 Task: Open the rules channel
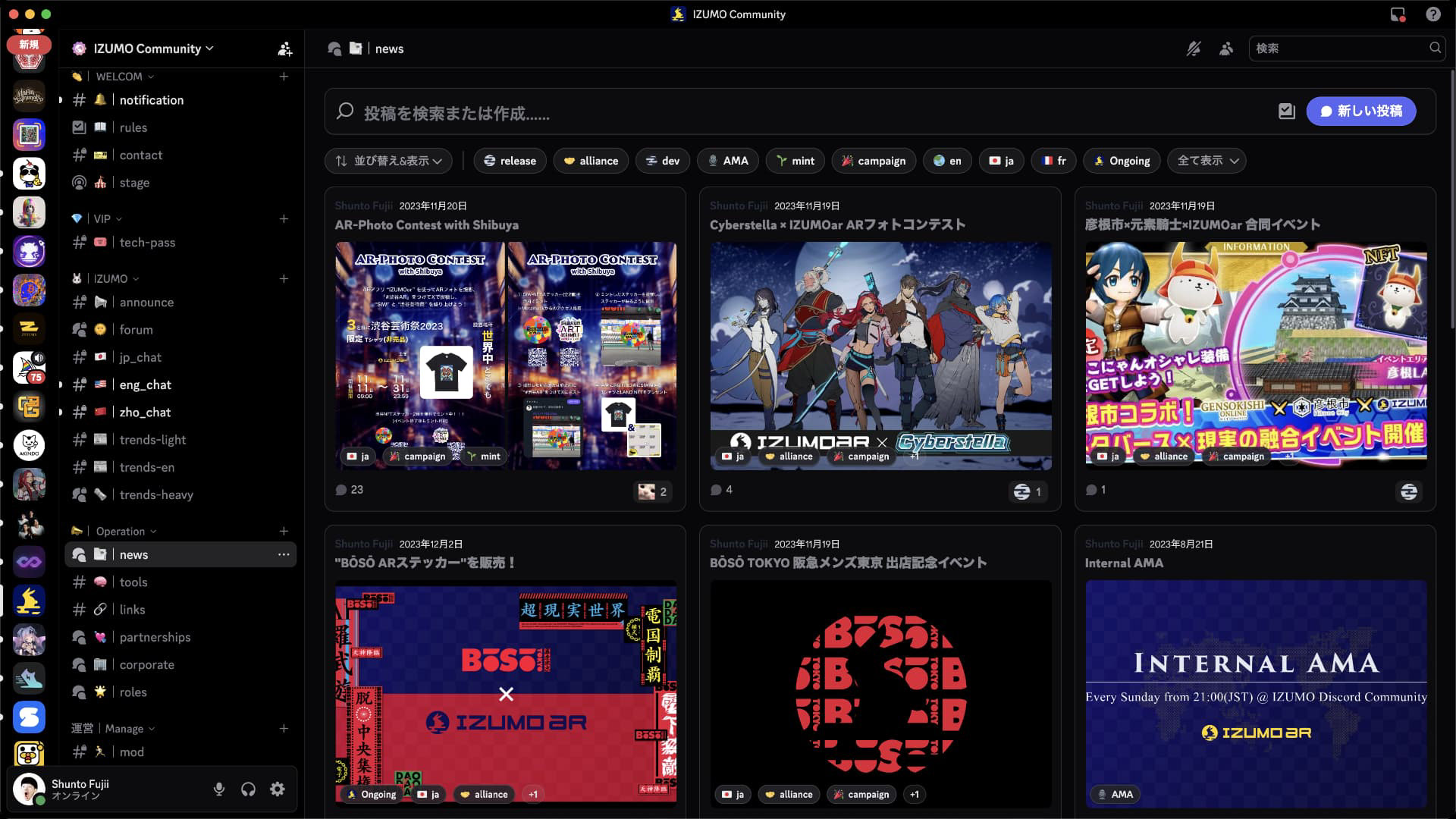tap(180, 127)
